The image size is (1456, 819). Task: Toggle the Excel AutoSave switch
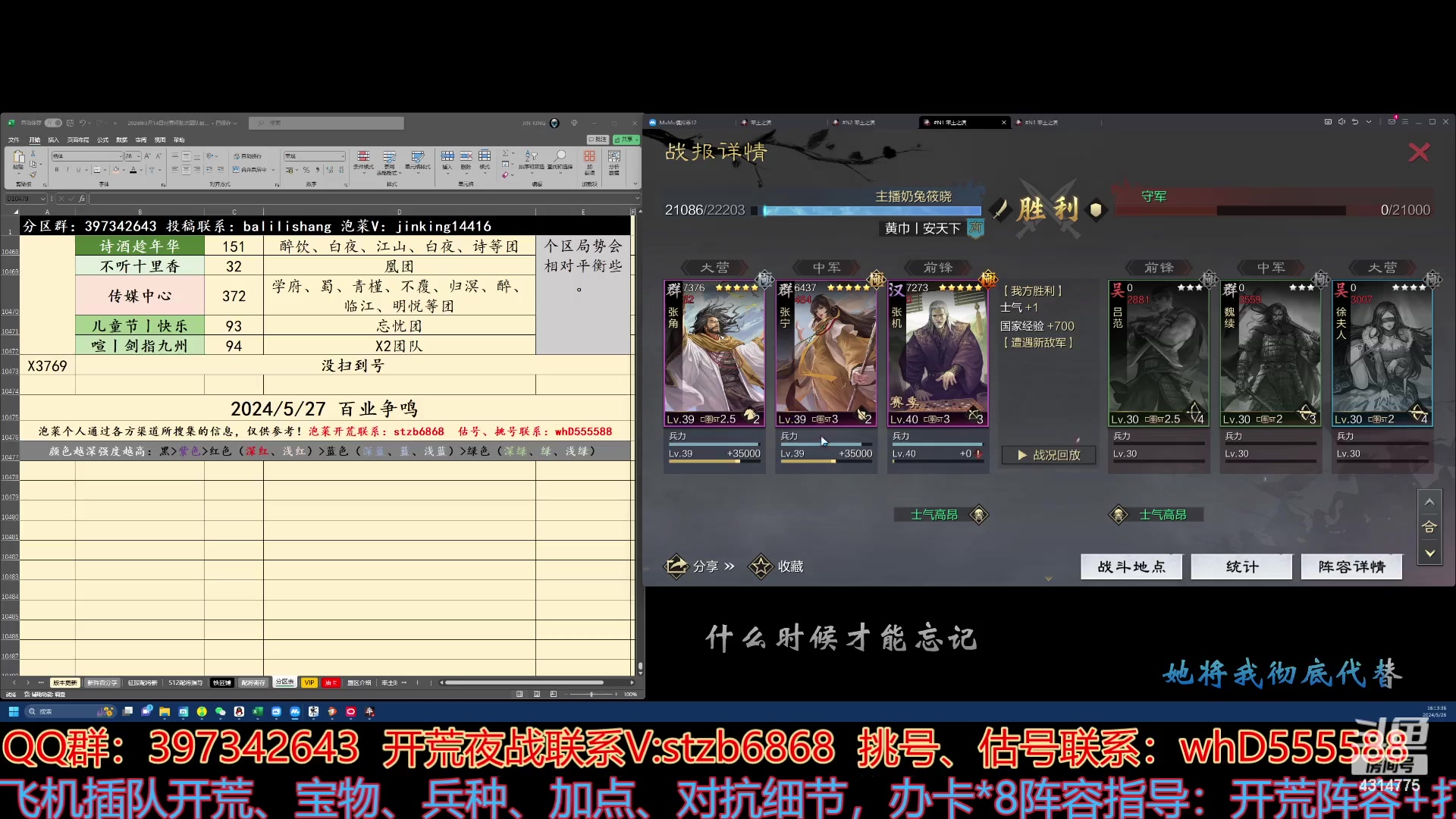point(53,123)
